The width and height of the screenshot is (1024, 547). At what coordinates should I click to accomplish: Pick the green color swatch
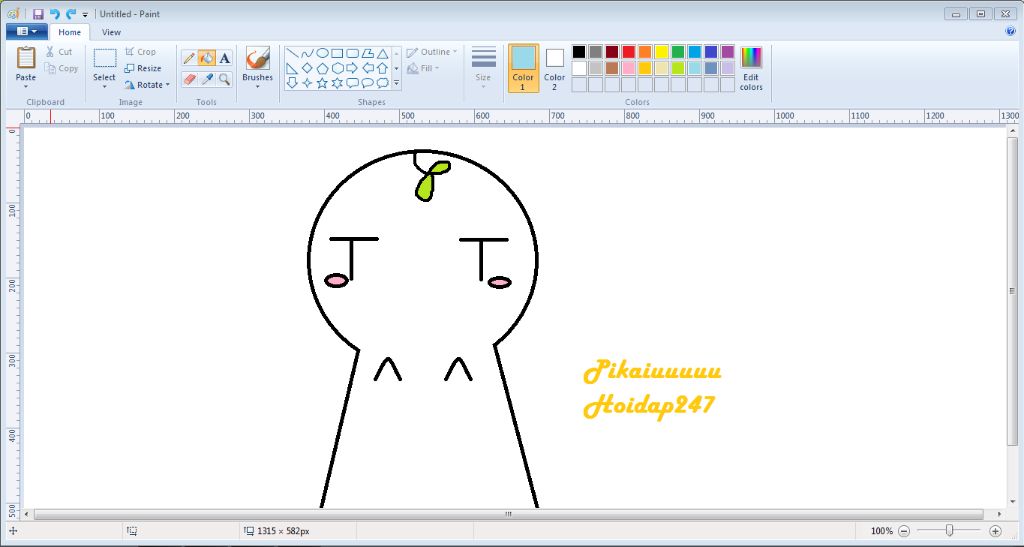pyautogui.click(x=678, y=52)
